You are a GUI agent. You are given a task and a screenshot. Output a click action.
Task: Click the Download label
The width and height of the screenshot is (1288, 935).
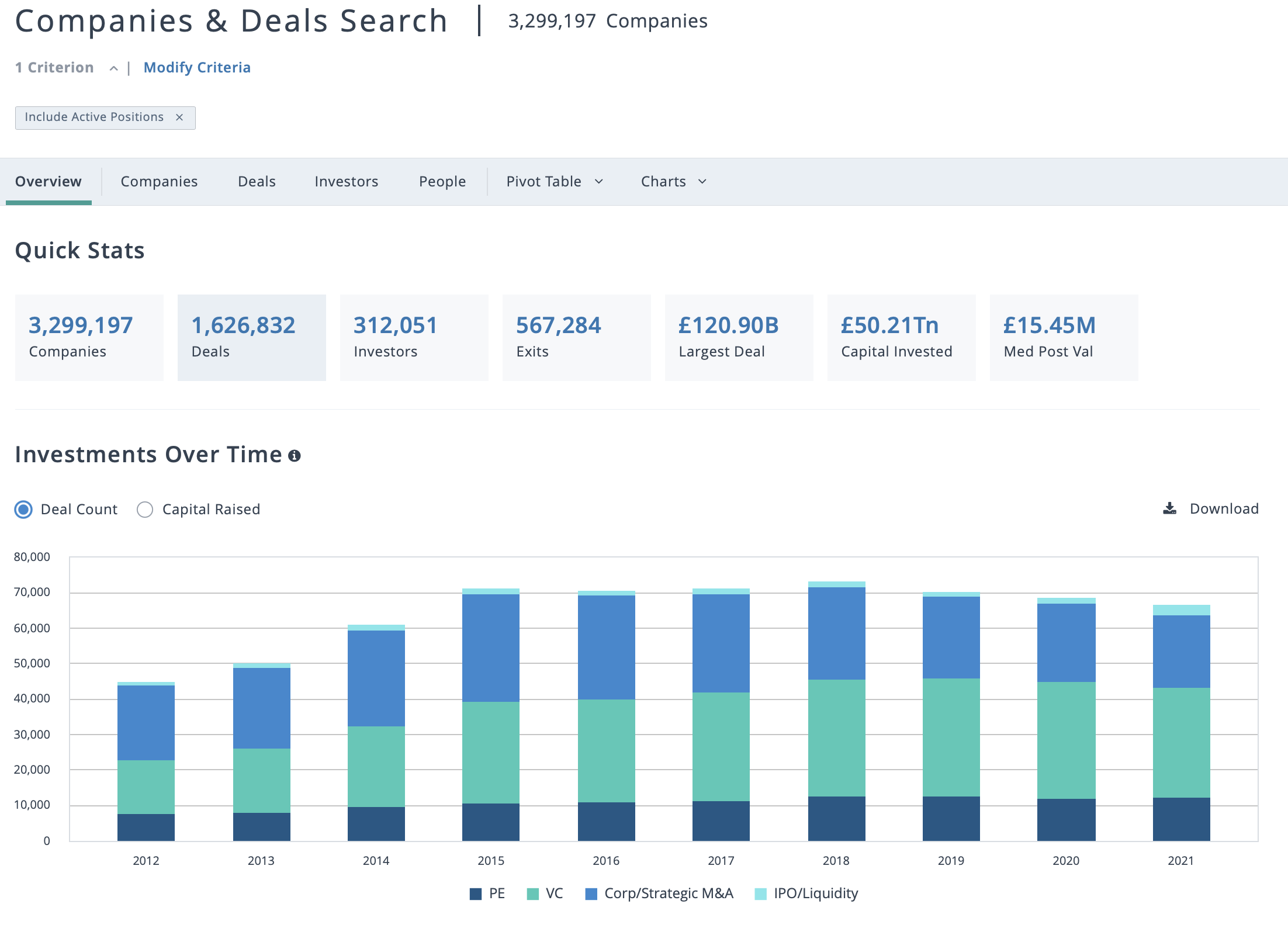coord(1224,508)
